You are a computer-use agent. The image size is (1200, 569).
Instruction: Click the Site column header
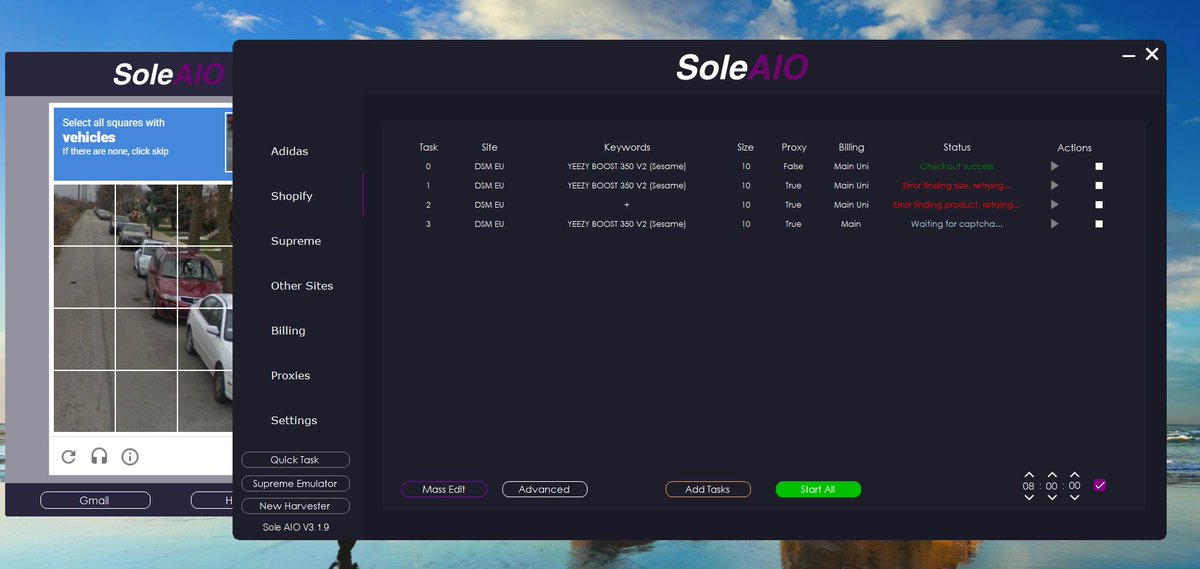point(489,147)
